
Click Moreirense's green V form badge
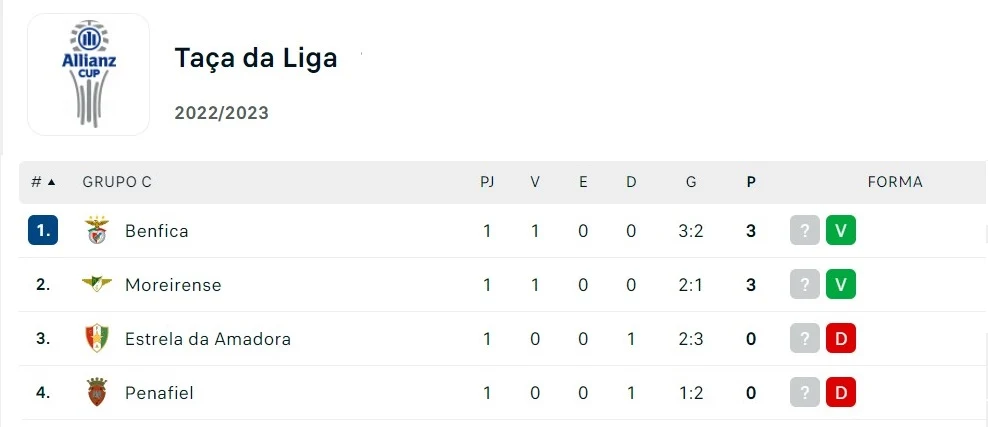tap(841, 285)
